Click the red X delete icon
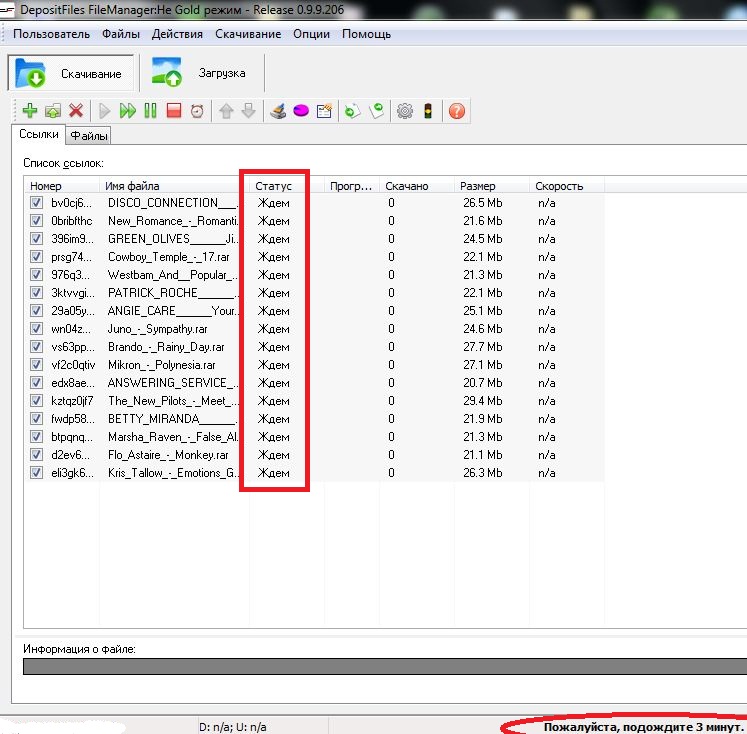This screenshot has height=734, width=747. (x=75, y=111)
